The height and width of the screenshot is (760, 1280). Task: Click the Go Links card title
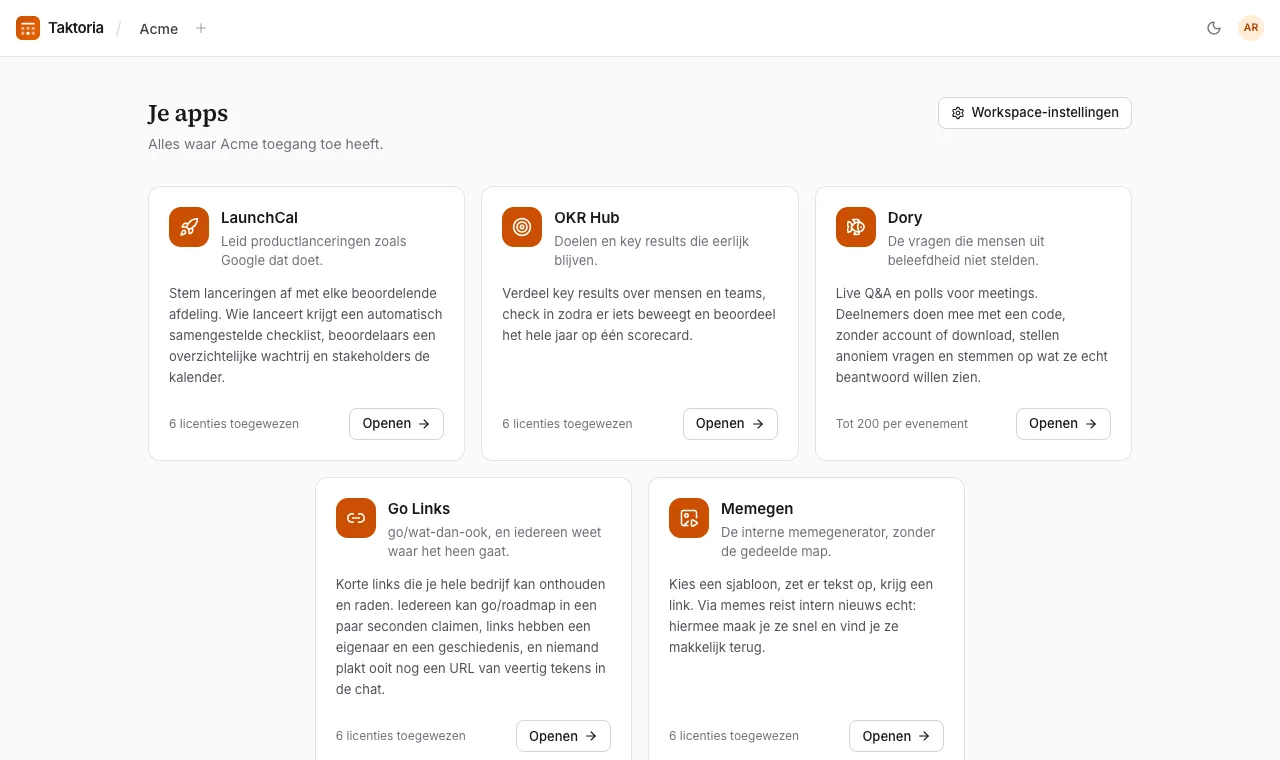(419, 509)
